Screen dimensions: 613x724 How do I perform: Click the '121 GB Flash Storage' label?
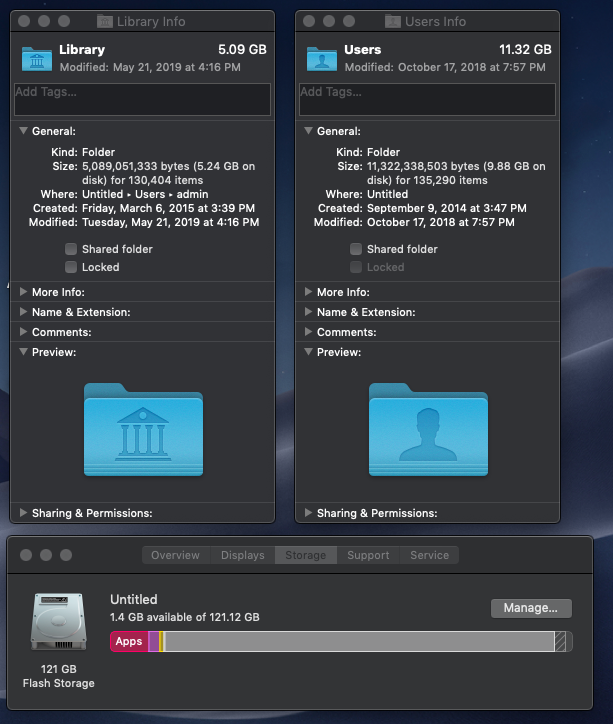tap(59, 676)
